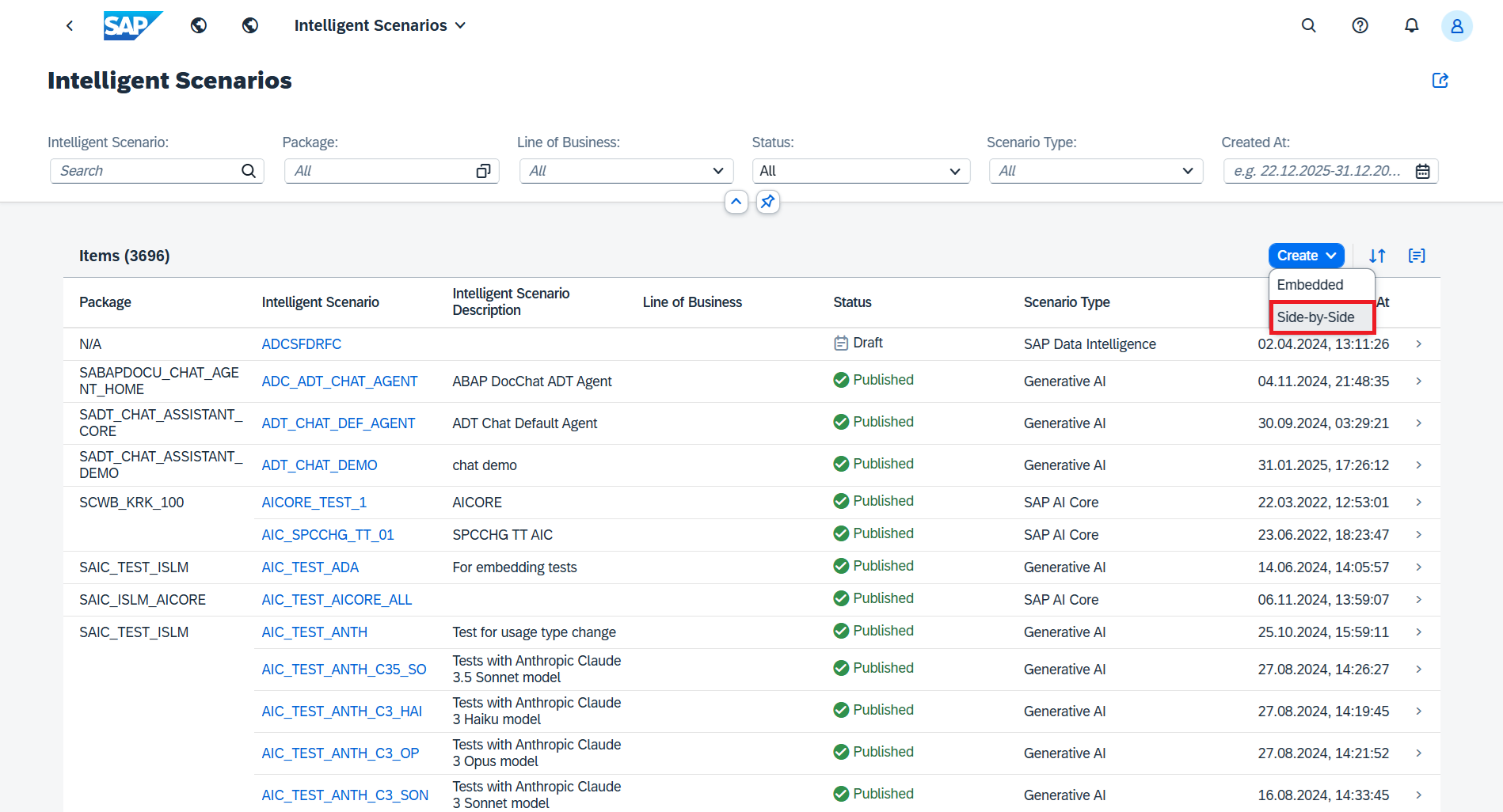Open row details arrow for ADT_CHAT_DEMO
1503x812 pixels.
pos(1419,465)
